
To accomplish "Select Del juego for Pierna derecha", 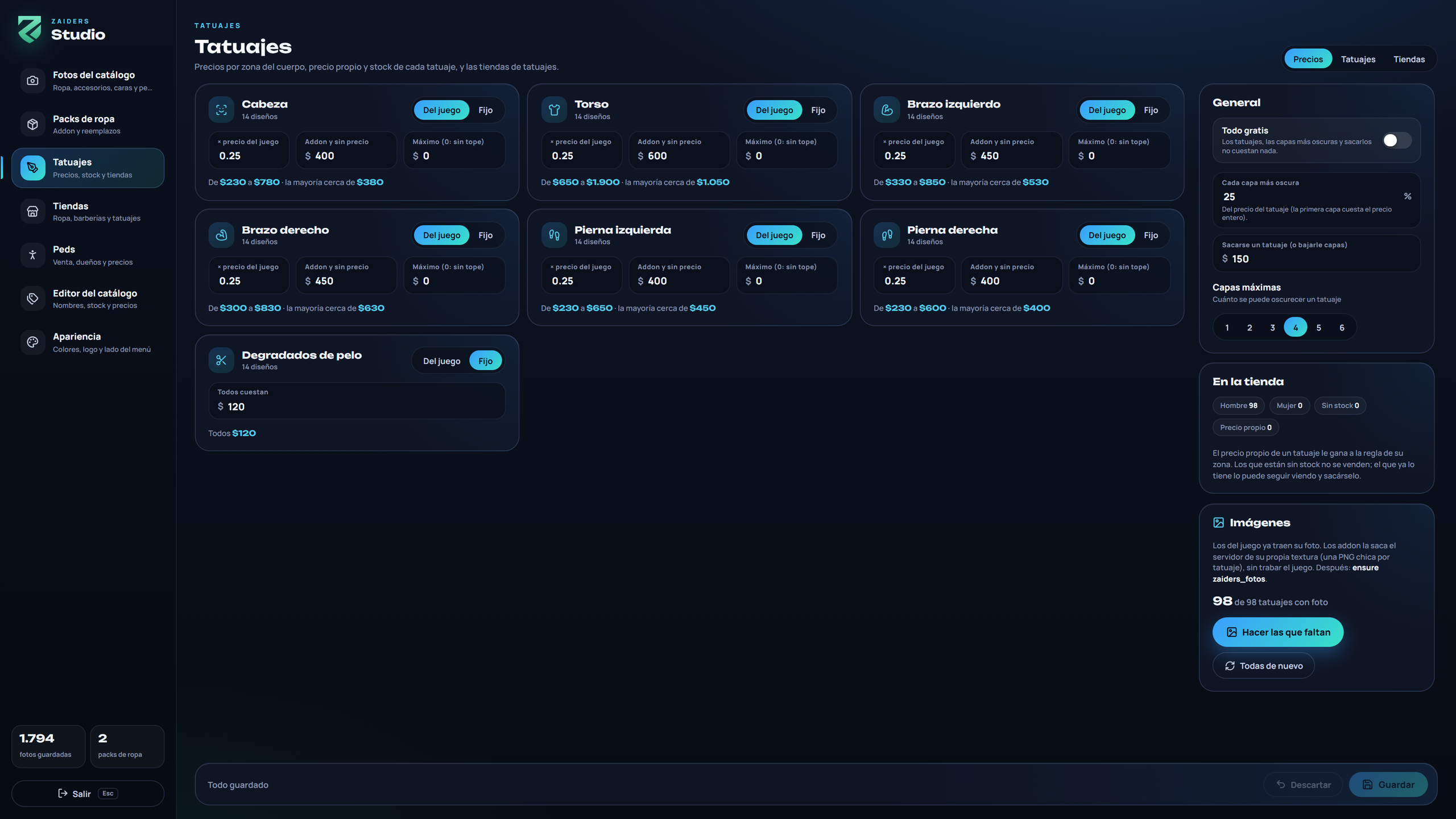I will point(1107,235).
